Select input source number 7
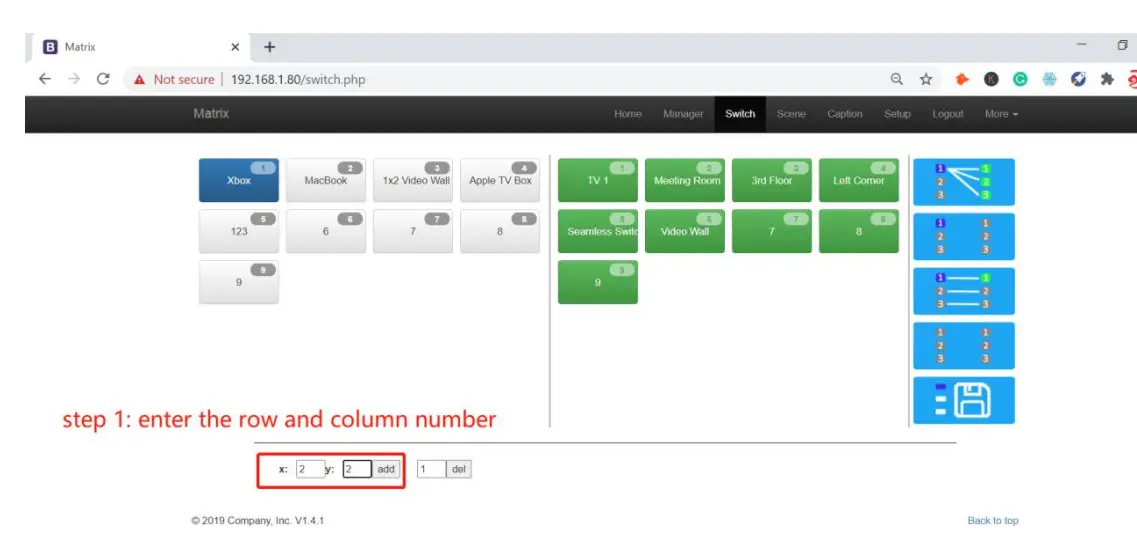1137x551 pixels. click(413, 231)
